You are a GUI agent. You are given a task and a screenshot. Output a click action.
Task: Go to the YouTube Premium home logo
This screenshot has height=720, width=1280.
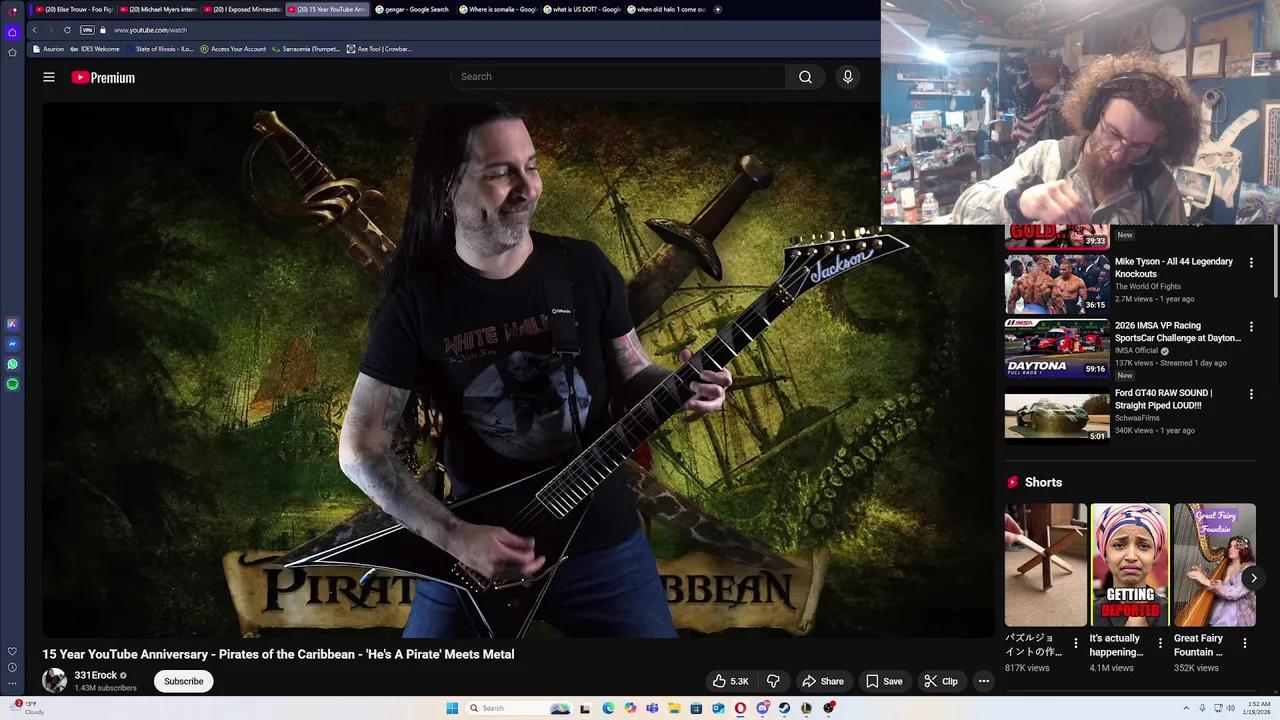pyautogui.click(x=103, y=77)
